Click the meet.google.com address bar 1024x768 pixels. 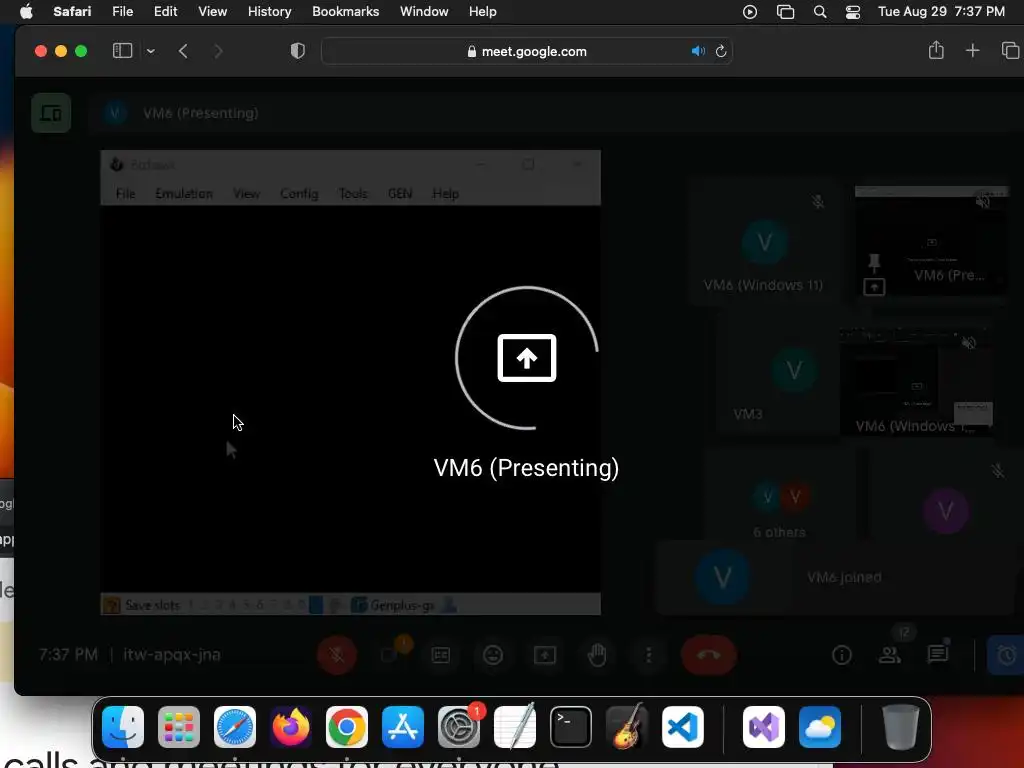click(x=526, y=51)
